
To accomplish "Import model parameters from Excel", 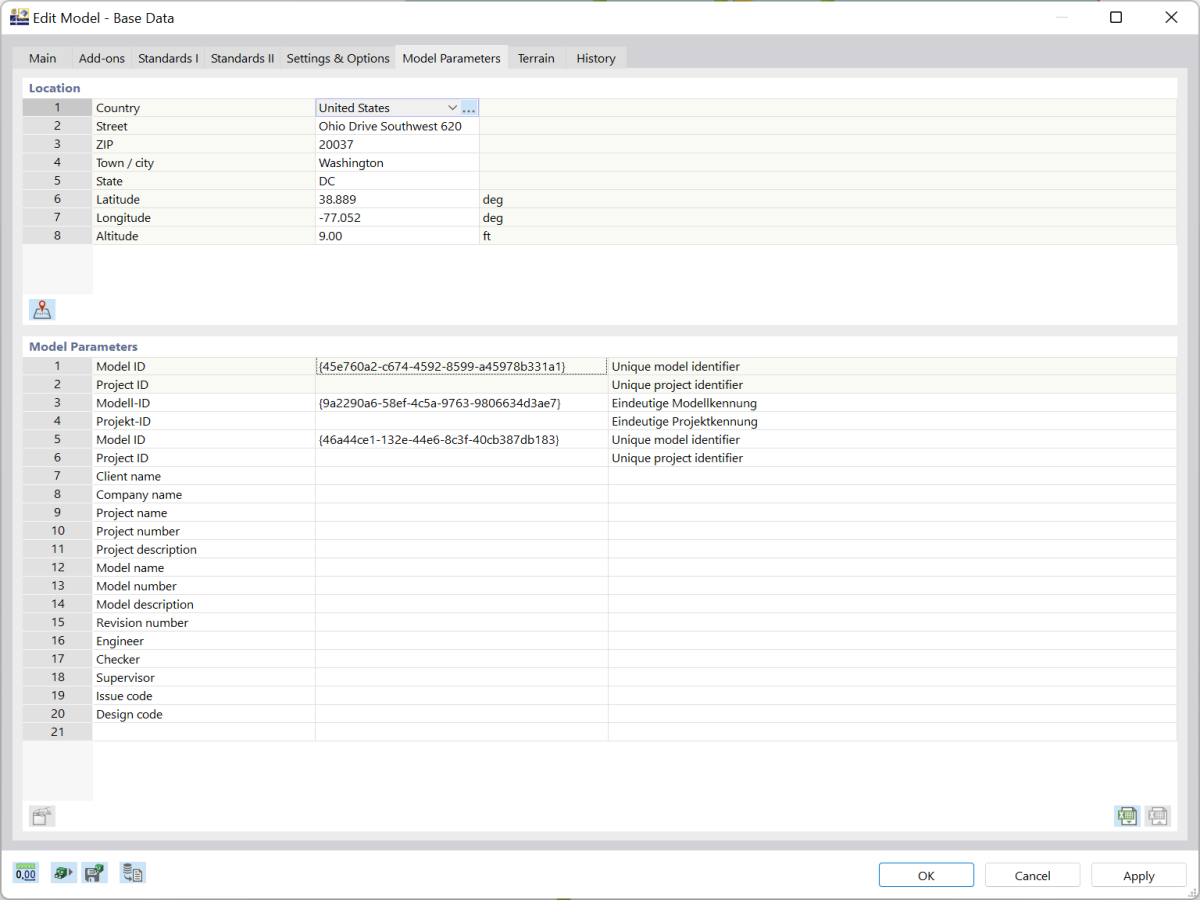I will 1157,816.
